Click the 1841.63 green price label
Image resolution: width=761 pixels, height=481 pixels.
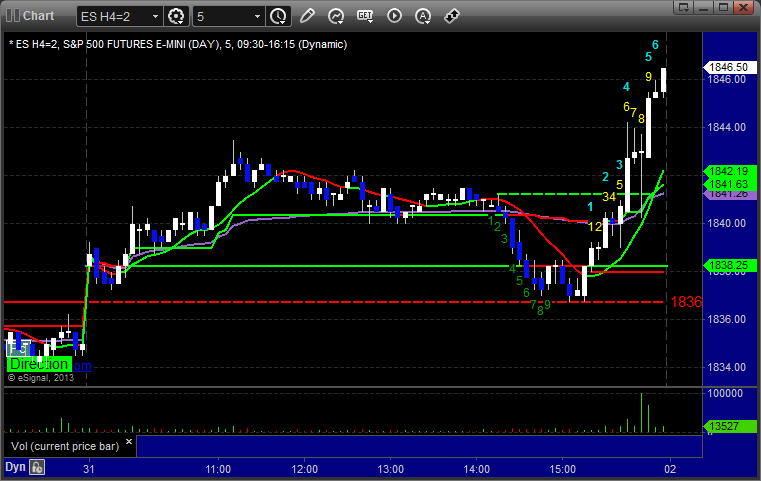730,184
